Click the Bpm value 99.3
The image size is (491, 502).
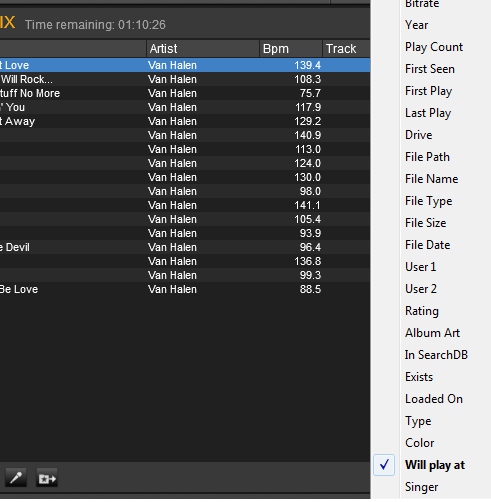point(310,275)
